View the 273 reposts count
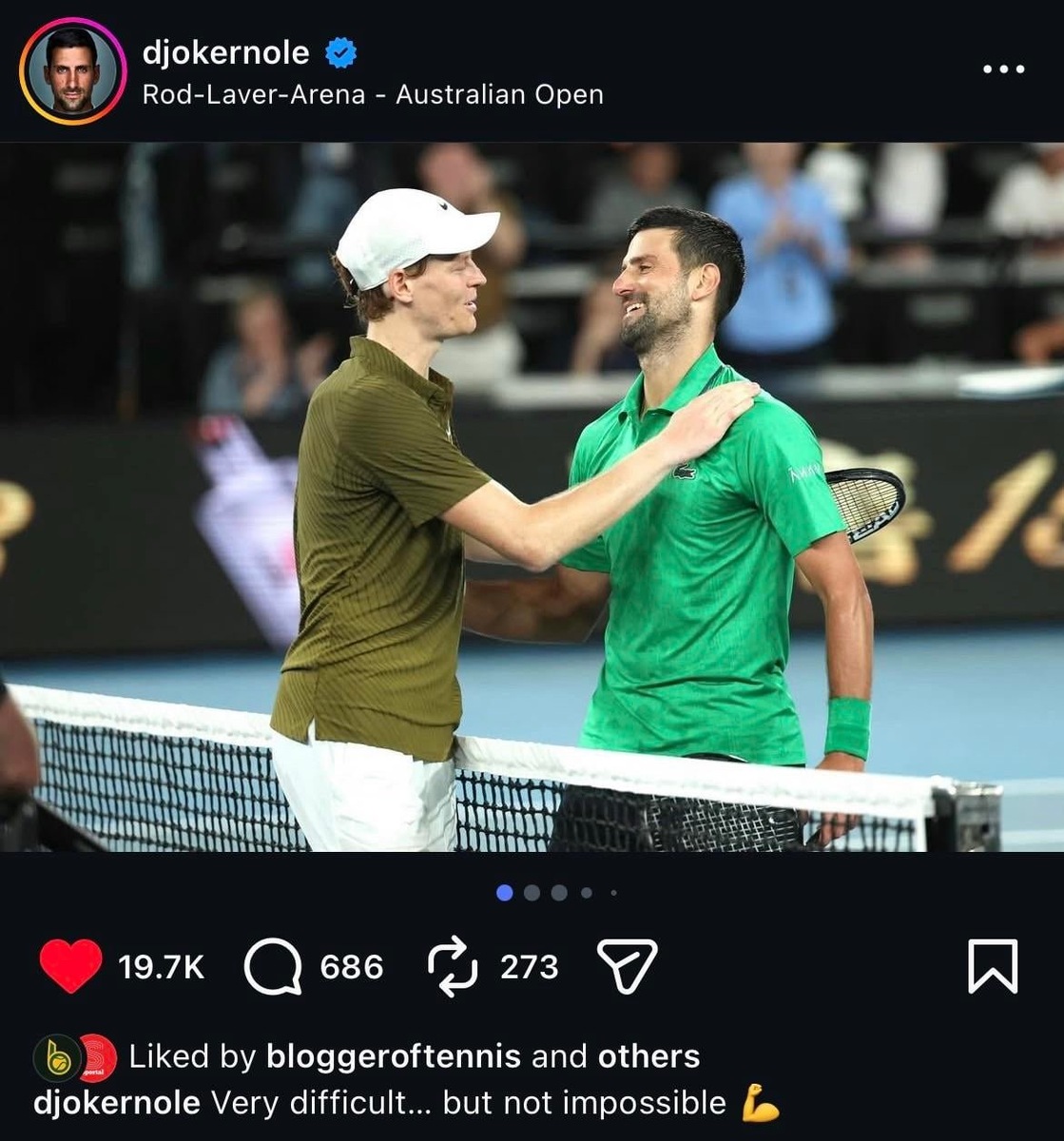 coord(530,967)
